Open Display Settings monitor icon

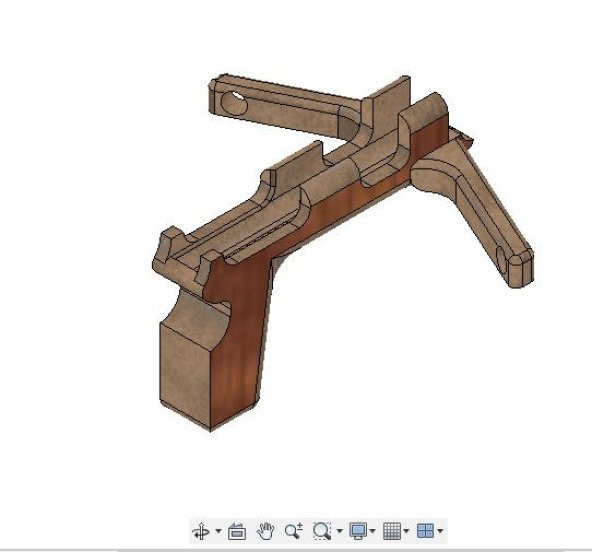358,531
